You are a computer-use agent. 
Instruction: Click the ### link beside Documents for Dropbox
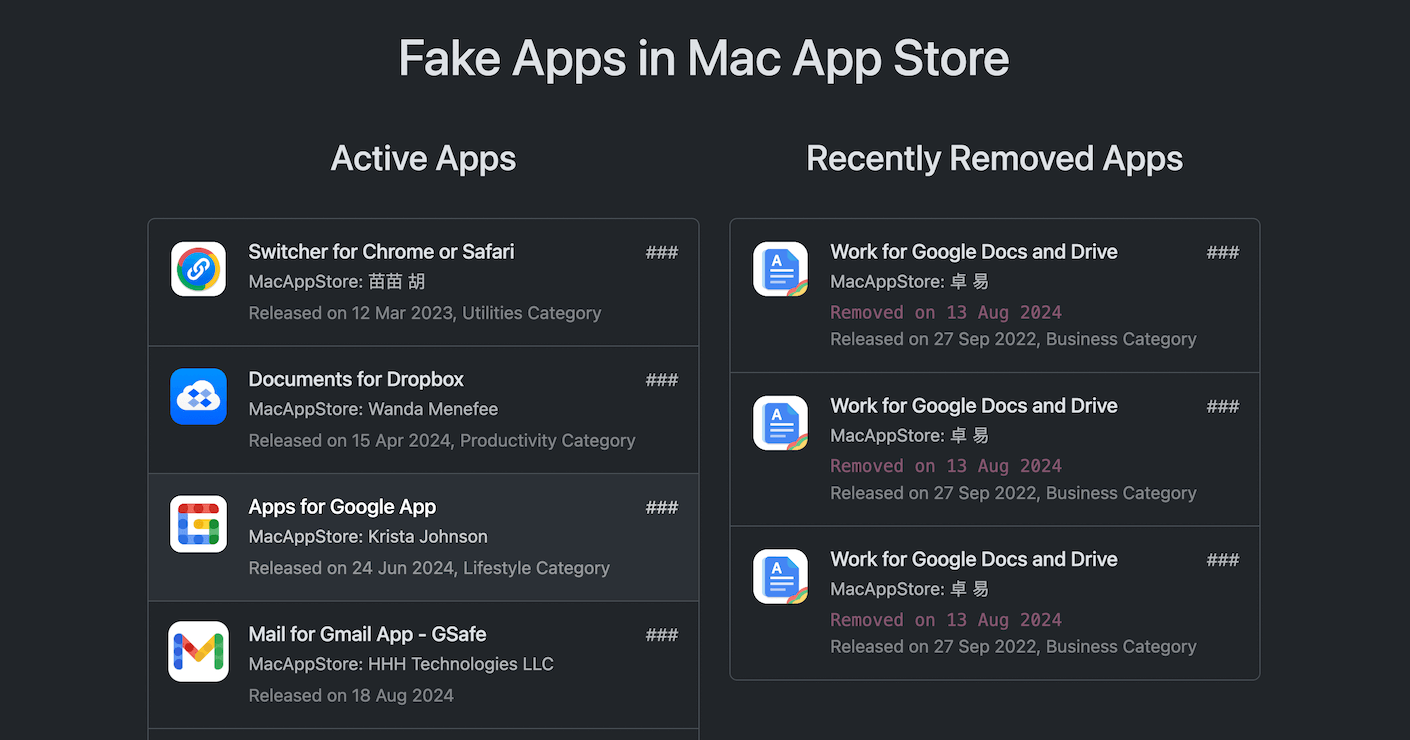[662, 379]
